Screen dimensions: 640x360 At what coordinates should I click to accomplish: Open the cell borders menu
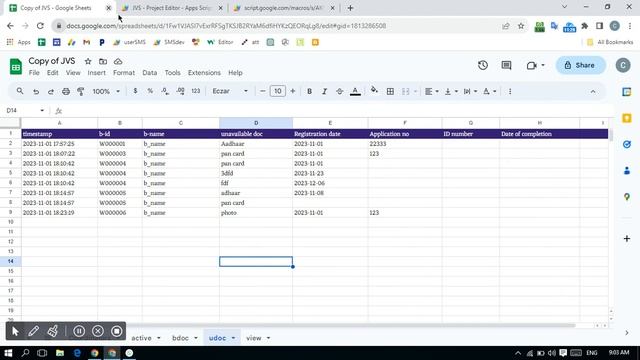click(x=390, y=91)
